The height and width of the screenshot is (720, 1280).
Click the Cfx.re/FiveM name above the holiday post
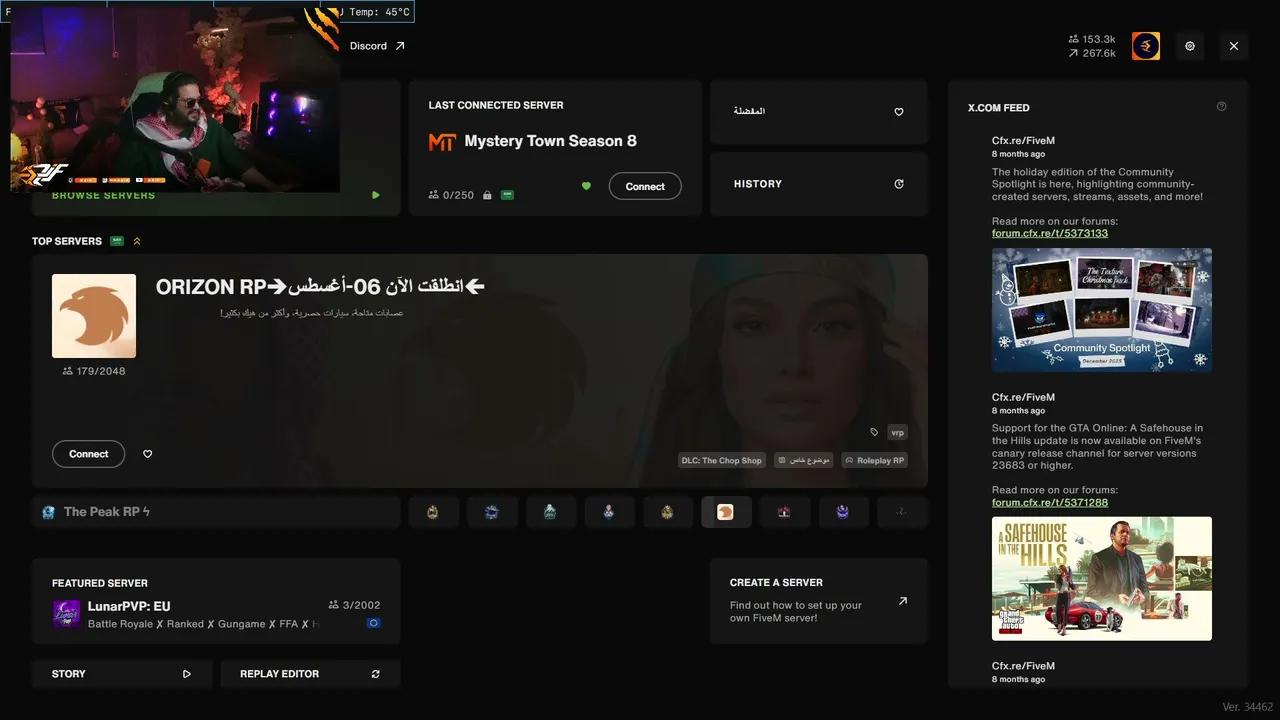pos(1023,141)
